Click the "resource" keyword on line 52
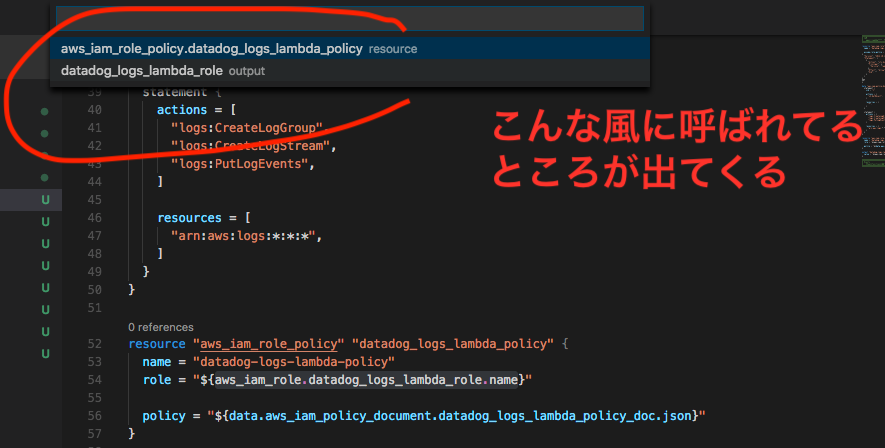885x448 pixels. pos(157,344)
